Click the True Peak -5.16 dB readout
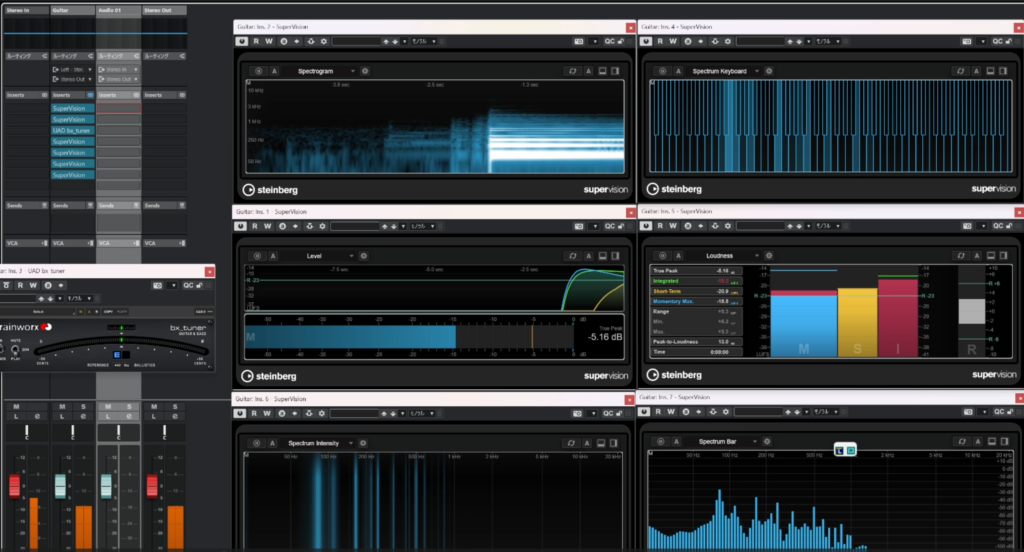Image resolution: width=1024 pixels, height=552 pixels. point(605,337)
